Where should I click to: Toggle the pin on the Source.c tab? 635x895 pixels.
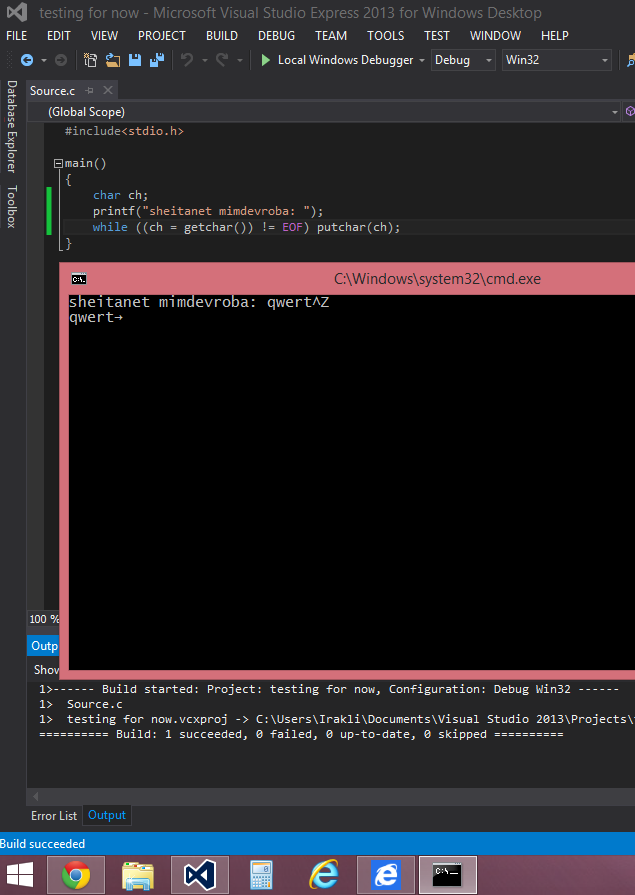tap(89, 91)
